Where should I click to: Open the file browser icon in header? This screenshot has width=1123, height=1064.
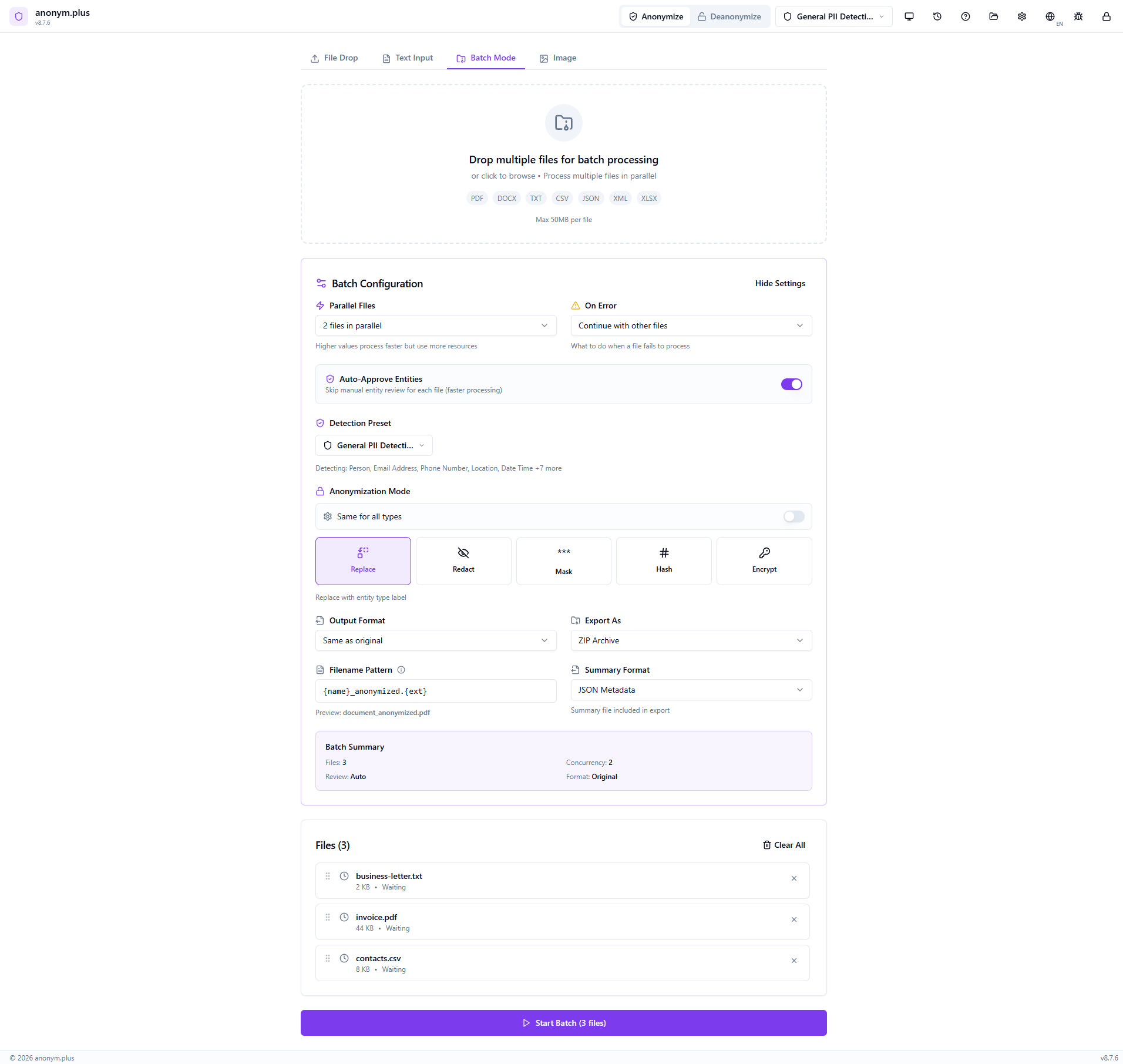point(993,16)
